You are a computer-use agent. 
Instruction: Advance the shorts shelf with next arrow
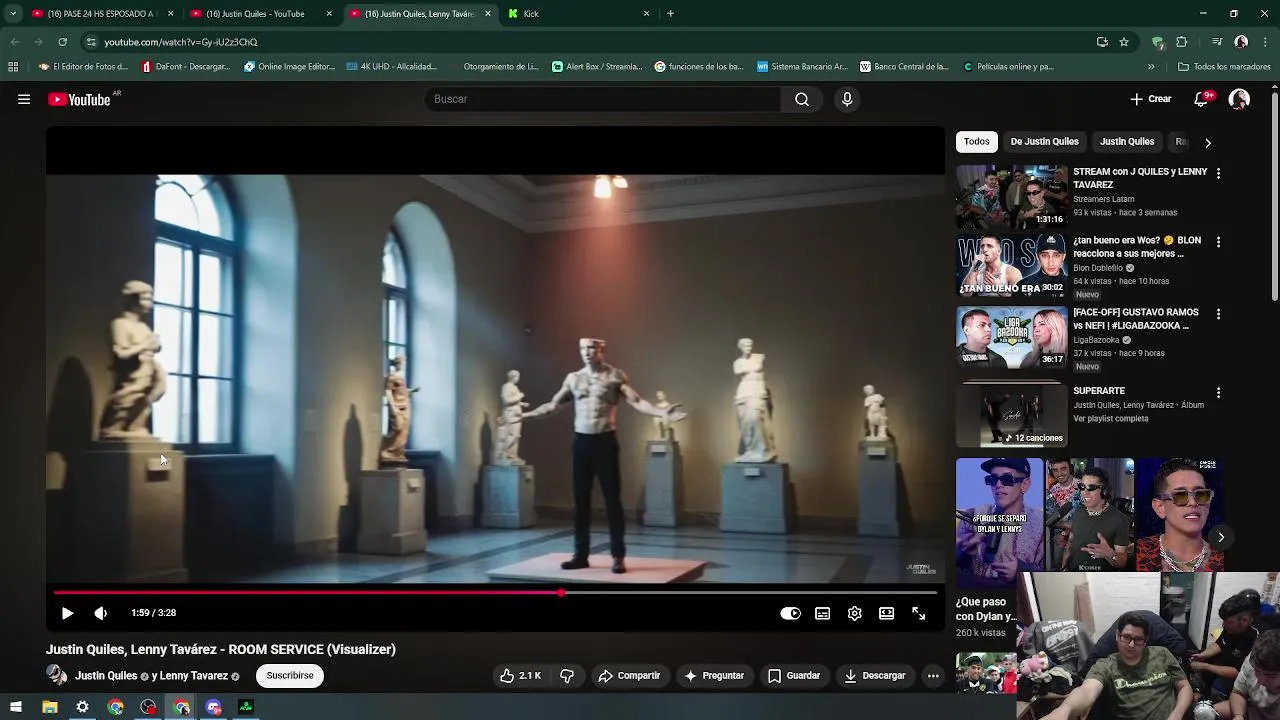click(x=1221, y=537)
